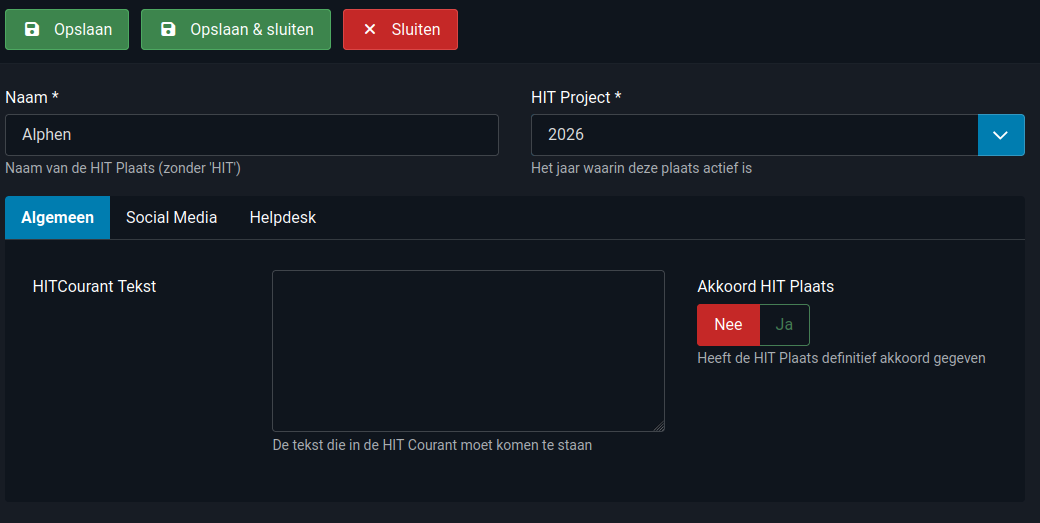Click the save icon on Opslaan & sluiten
The width and height of the screenshot is (1040, 523).
pos(168,30)
